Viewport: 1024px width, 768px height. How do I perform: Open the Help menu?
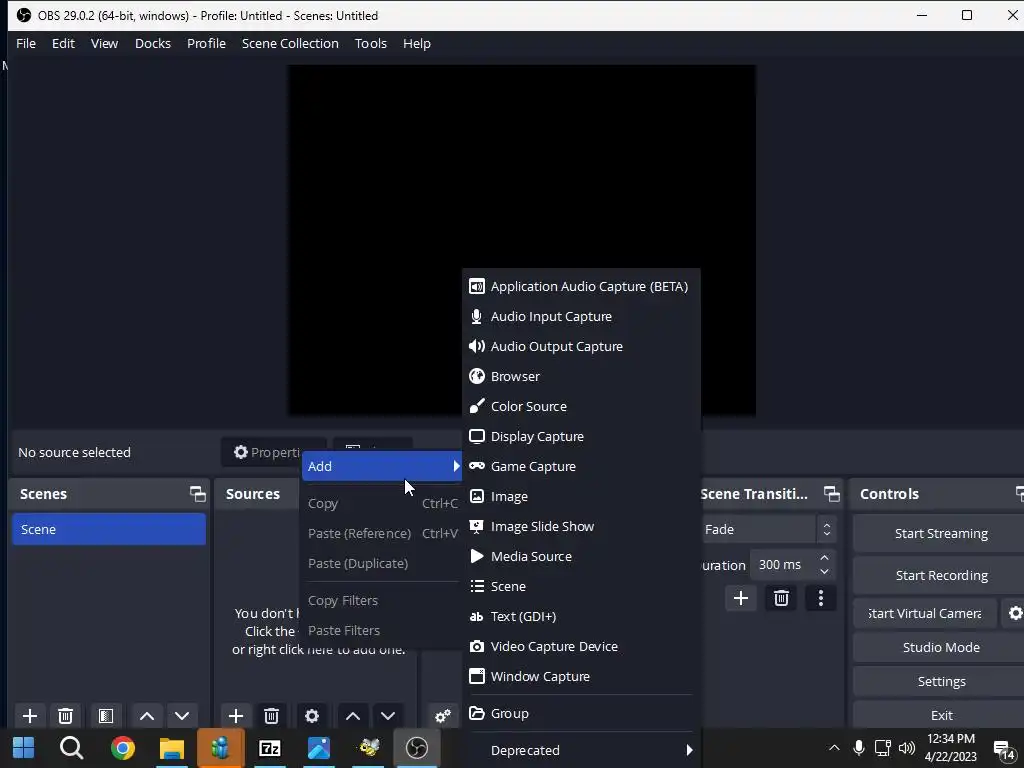coord(417,44)
